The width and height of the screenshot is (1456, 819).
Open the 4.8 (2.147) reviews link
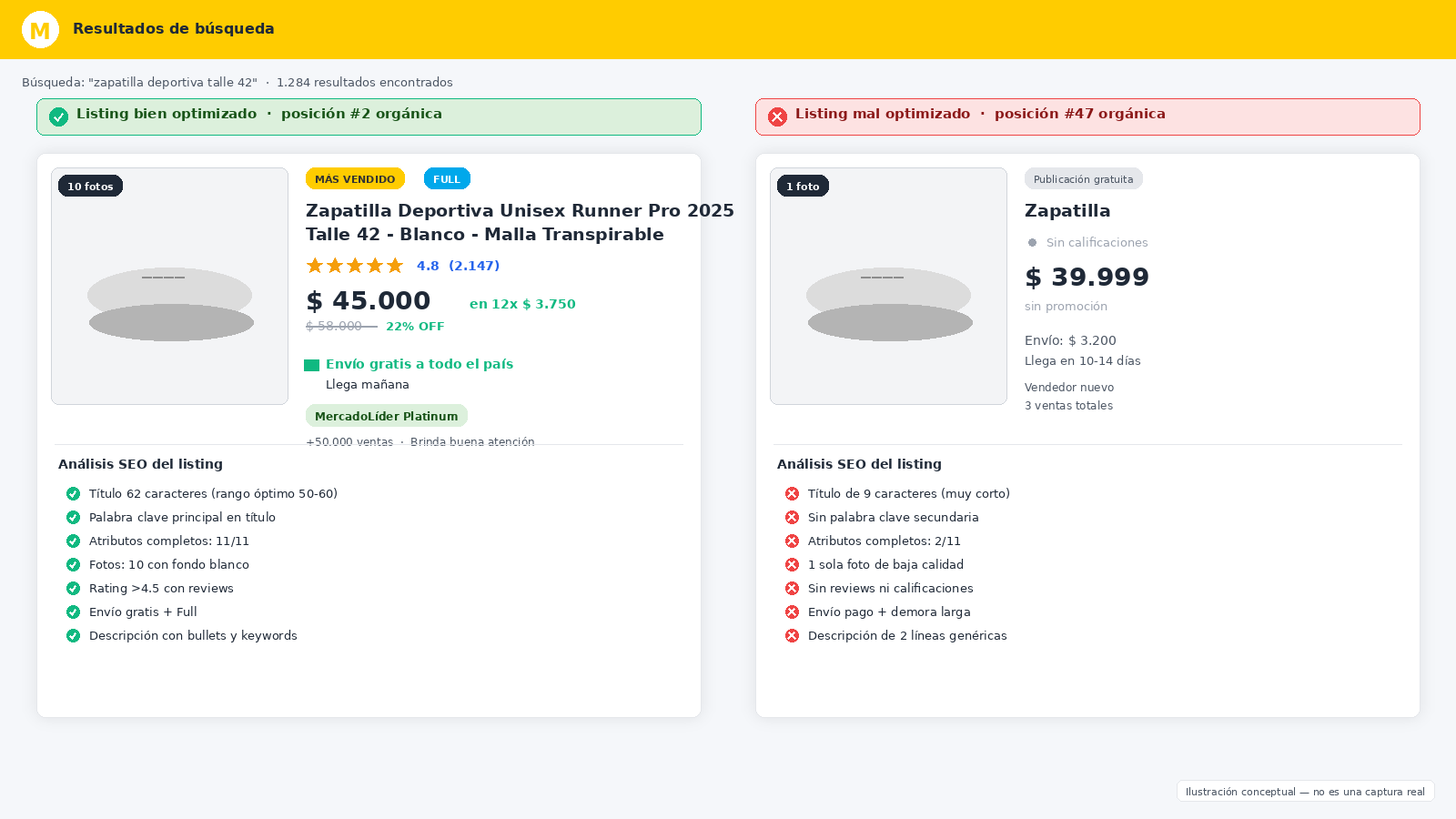(x=458, y=266)
